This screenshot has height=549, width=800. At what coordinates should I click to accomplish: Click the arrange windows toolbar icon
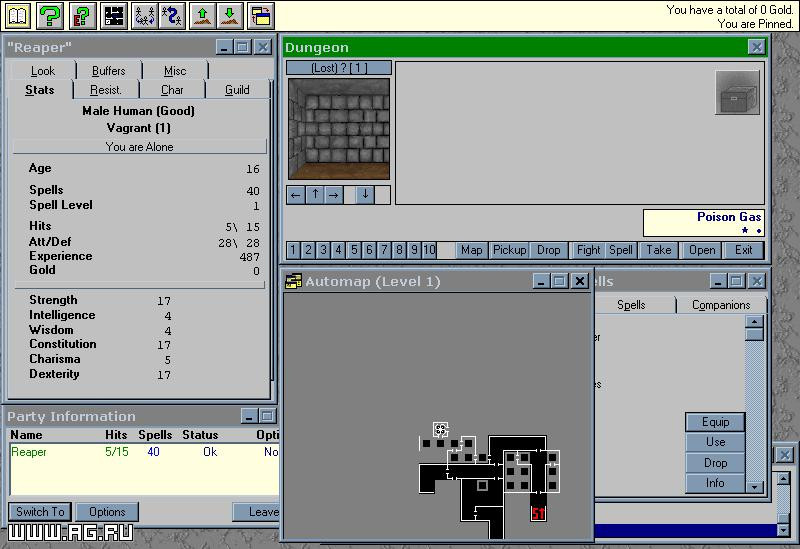click(261, 16)
